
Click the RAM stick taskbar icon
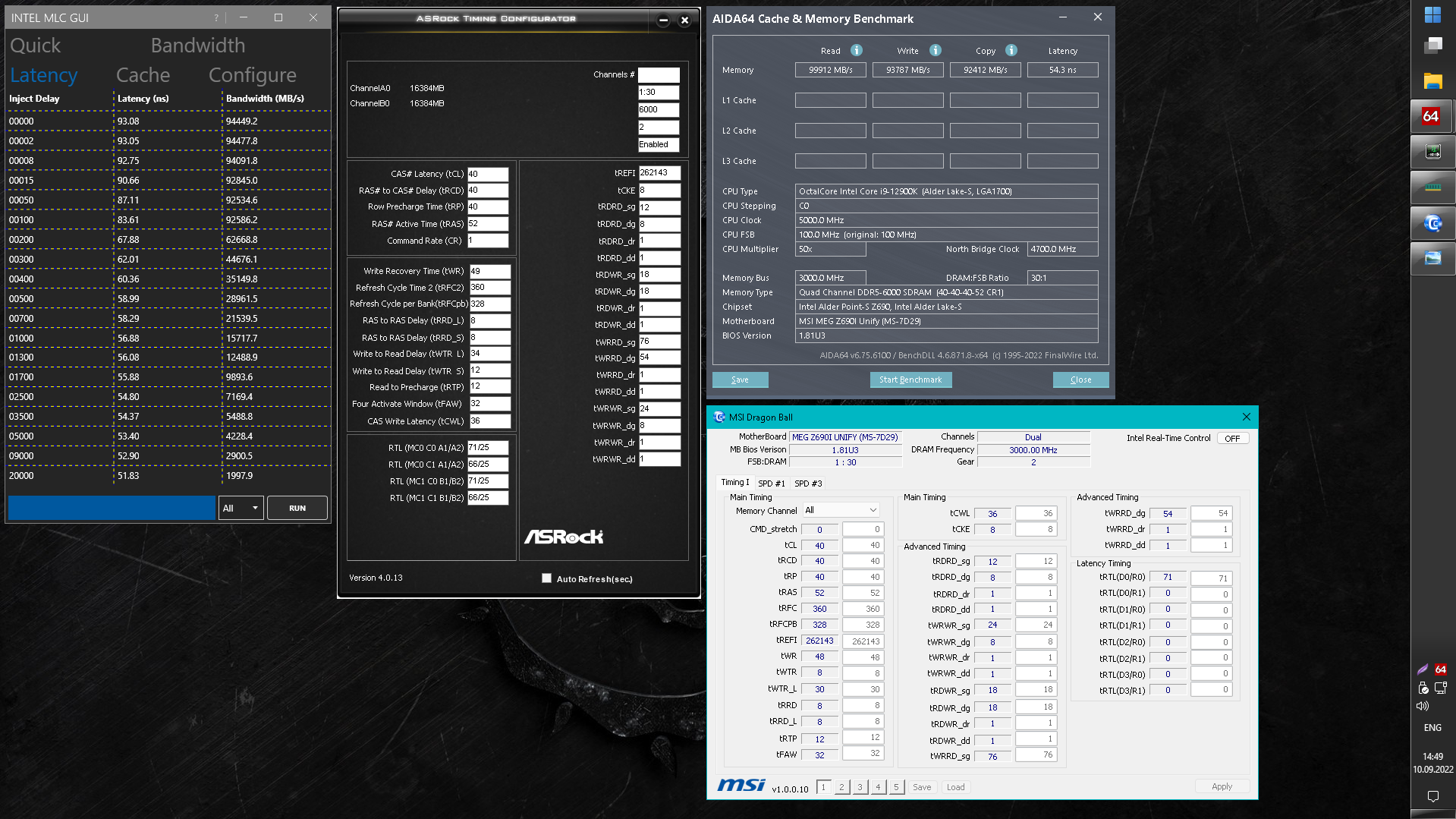click(1432, 187)
